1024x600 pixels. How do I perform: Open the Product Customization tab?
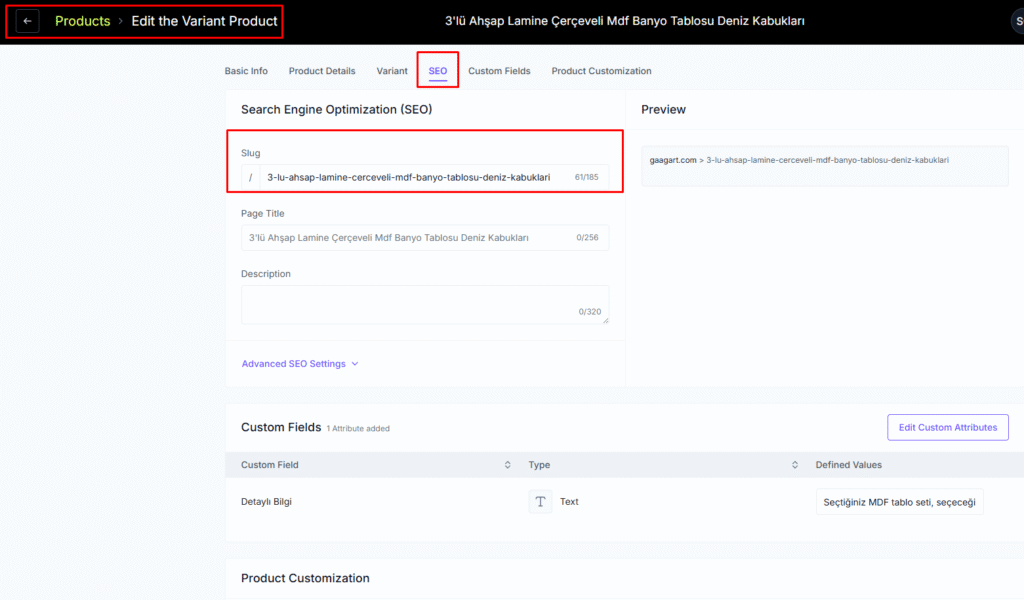[601, 71]
